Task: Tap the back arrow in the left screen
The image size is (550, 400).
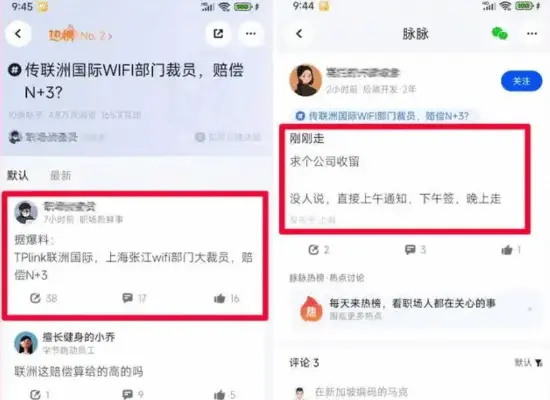Action: (18, 34)
